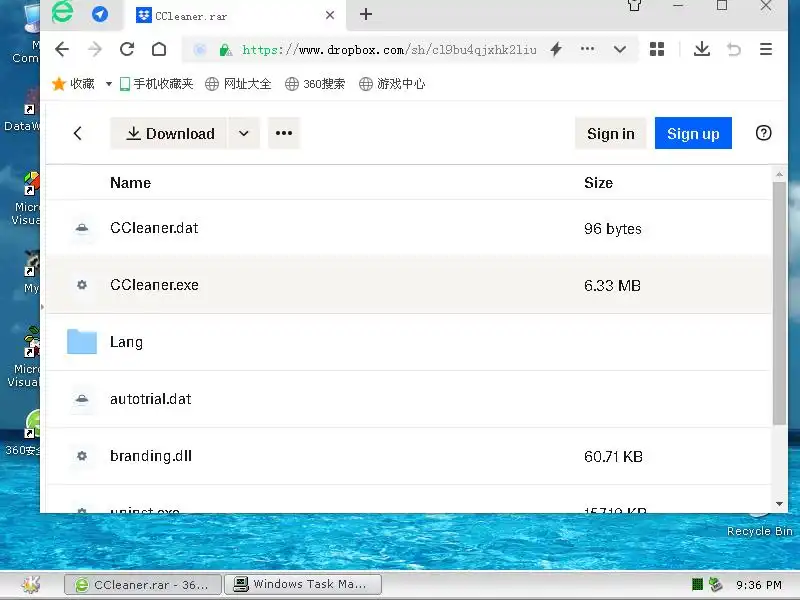Go back with the browser back arrow

tap(62, 49)
